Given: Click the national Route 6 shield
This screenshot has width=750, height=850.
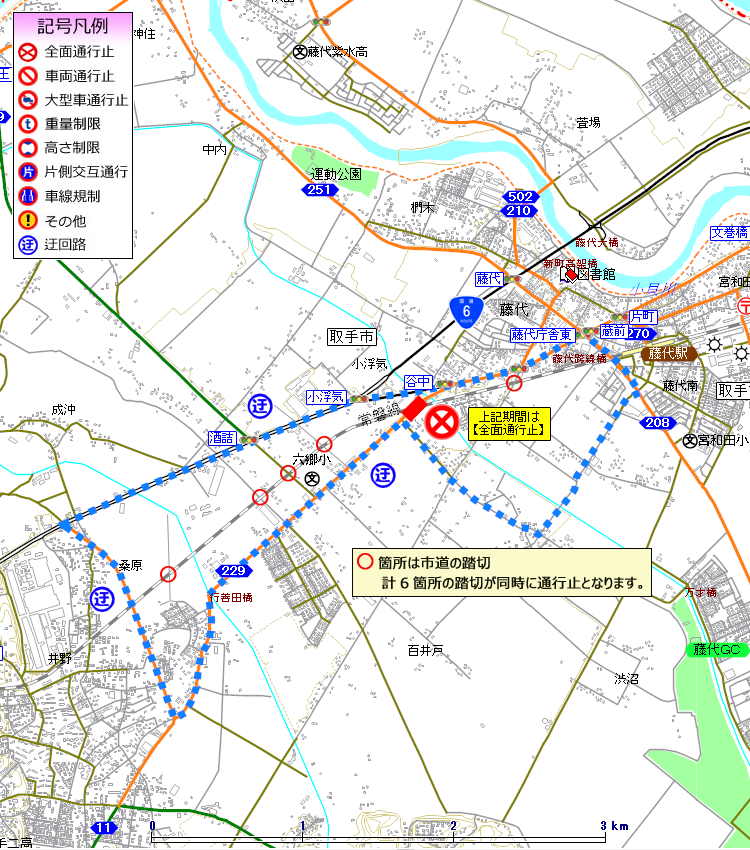Looking at the screenshot, I should (466, 312).
